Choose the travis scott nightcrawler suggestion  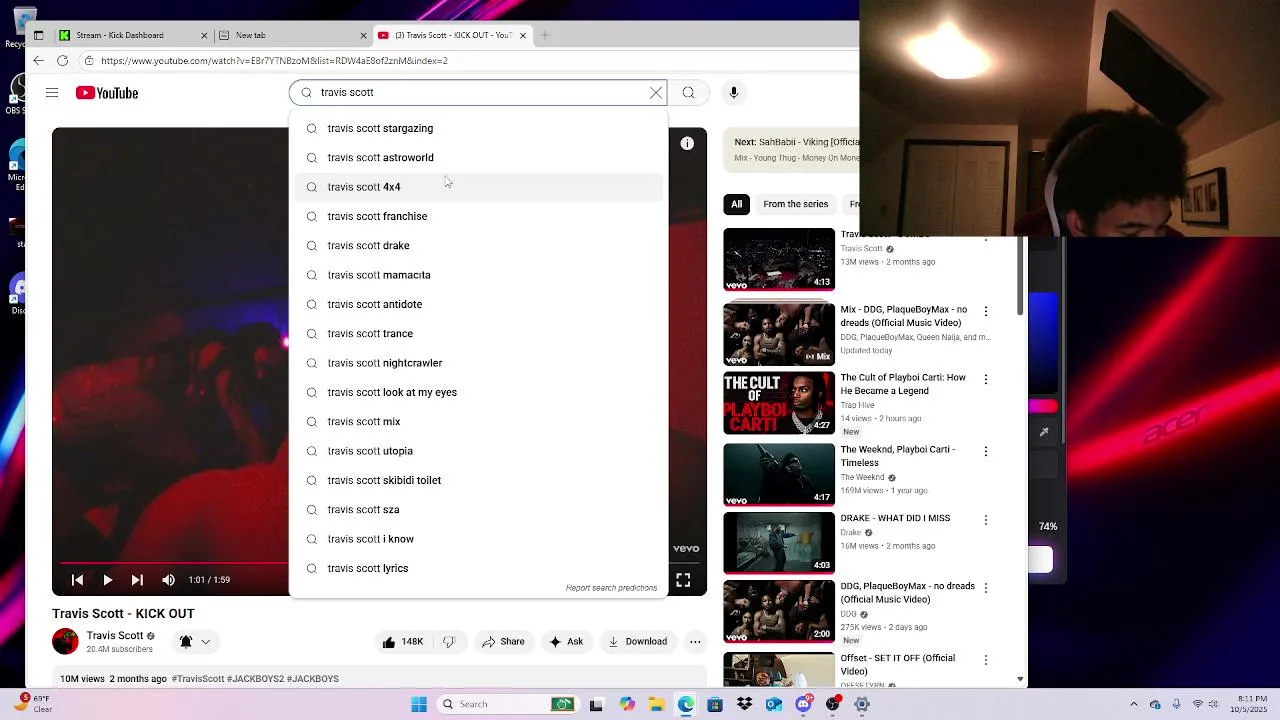coord(480,363)
